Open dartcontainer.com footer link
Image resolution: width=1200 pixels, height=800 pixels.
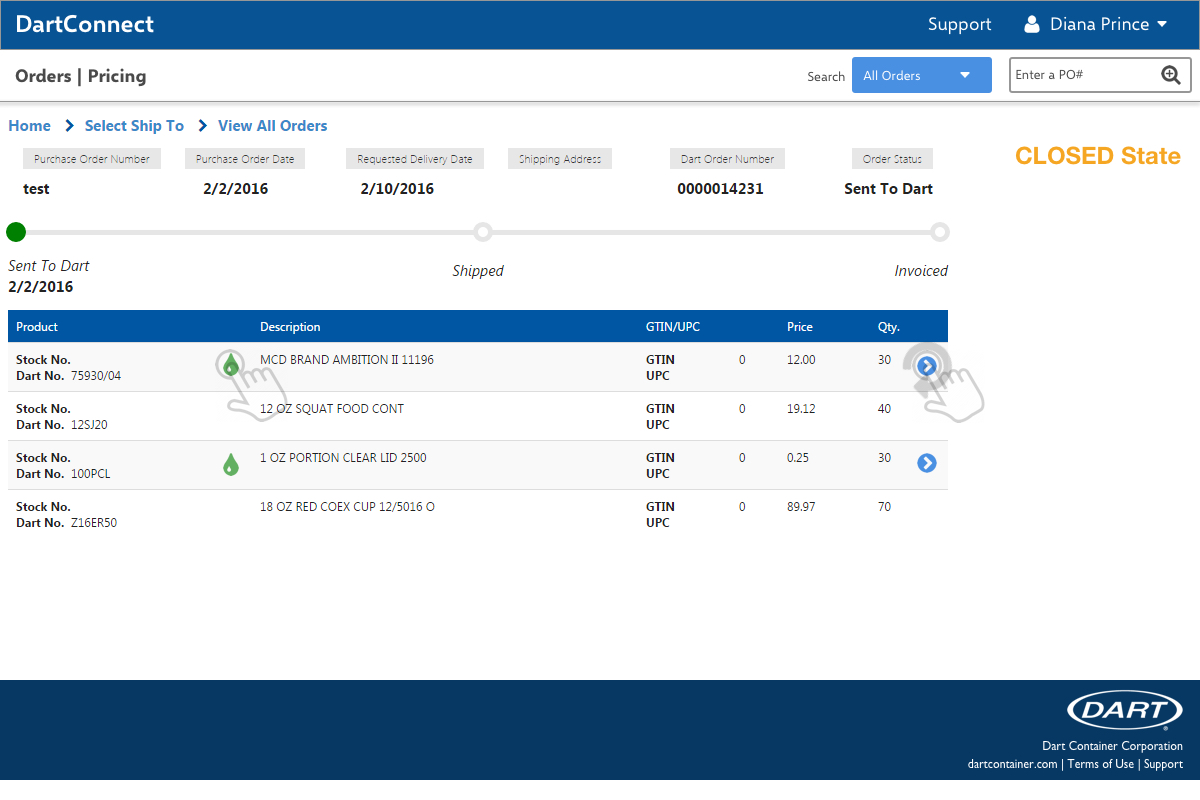(1013, 764)
